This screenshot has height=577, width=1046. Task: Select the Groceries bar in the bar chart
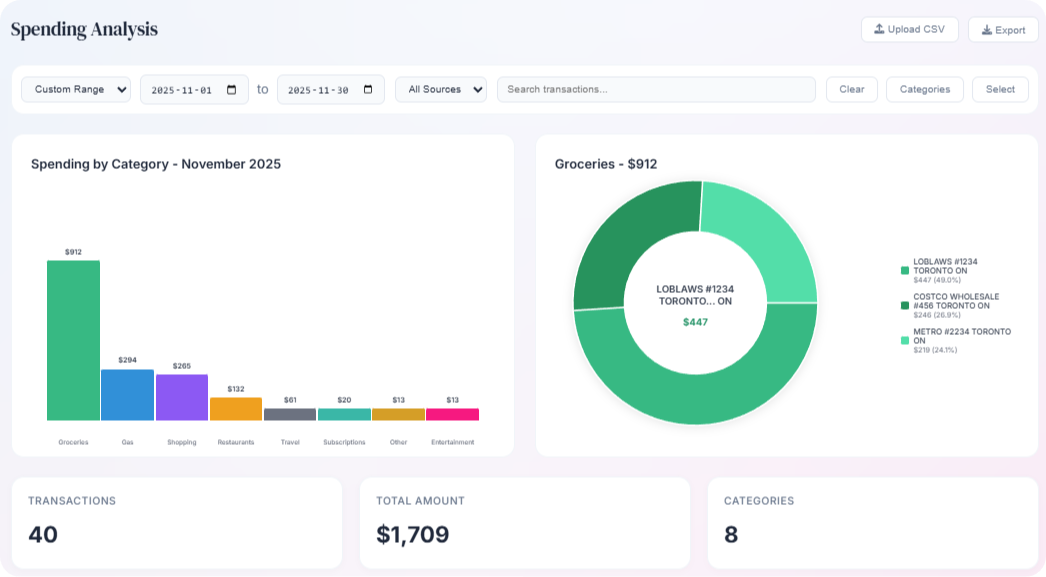72,340
